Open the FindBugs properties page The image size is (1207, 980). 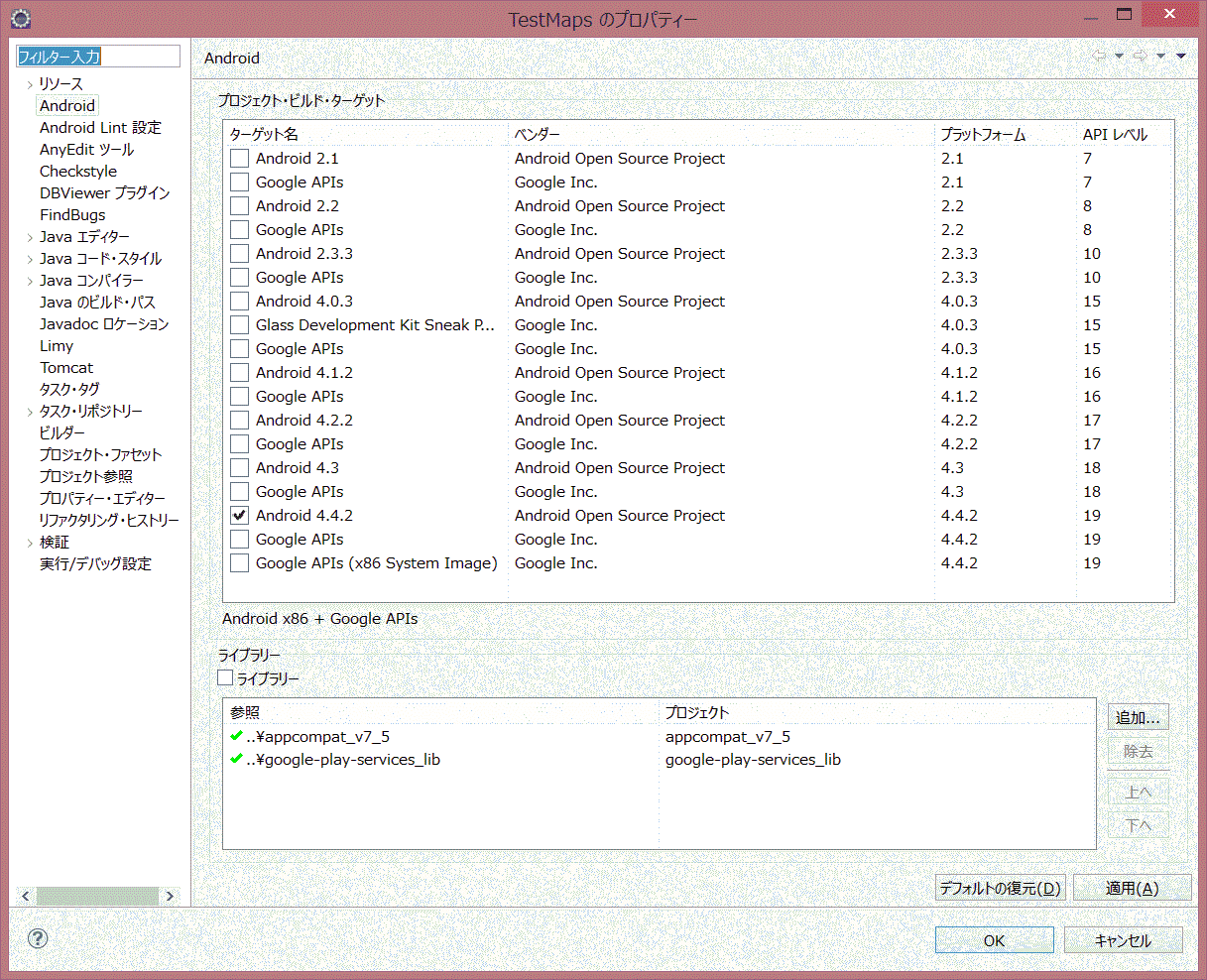click(x=72, y=215)
